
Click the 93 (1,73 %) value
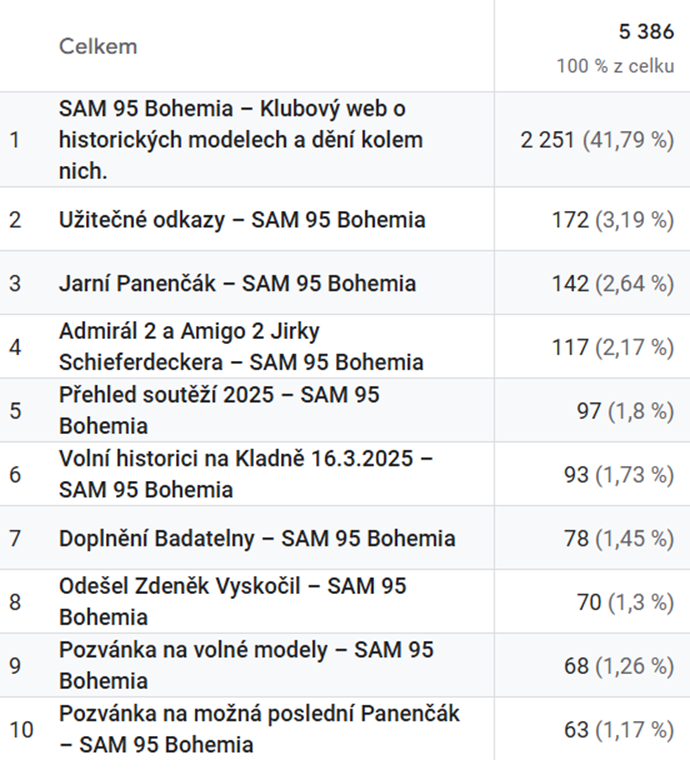619,474
